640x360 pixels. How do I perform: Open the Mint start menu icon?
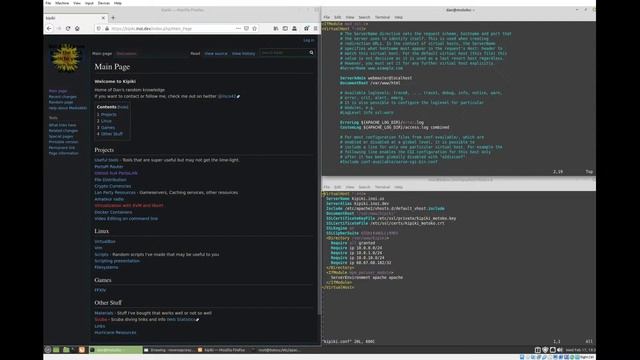click(48, 350)
